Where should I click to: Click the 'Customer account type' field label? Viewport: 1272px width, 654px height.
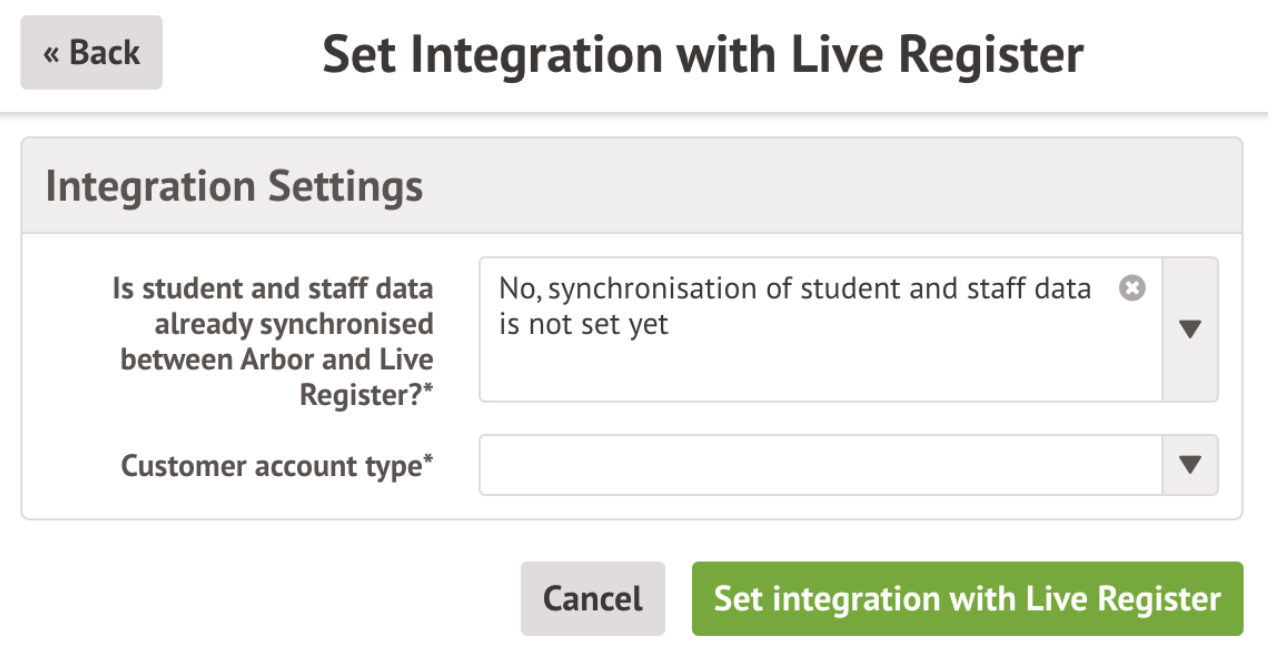point(270,466)
